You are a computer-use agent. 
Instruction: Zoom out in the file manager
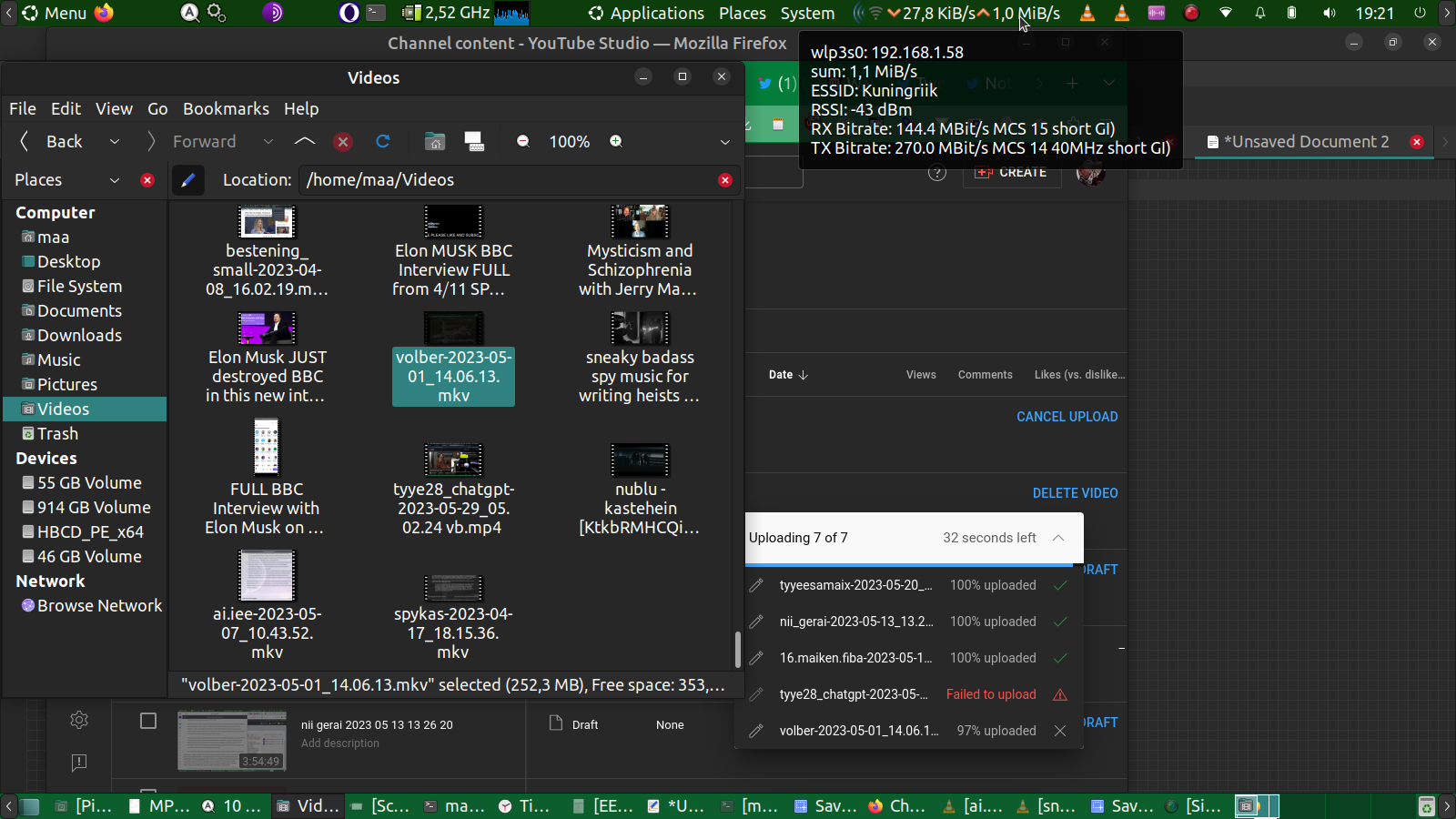coord(523,141)
